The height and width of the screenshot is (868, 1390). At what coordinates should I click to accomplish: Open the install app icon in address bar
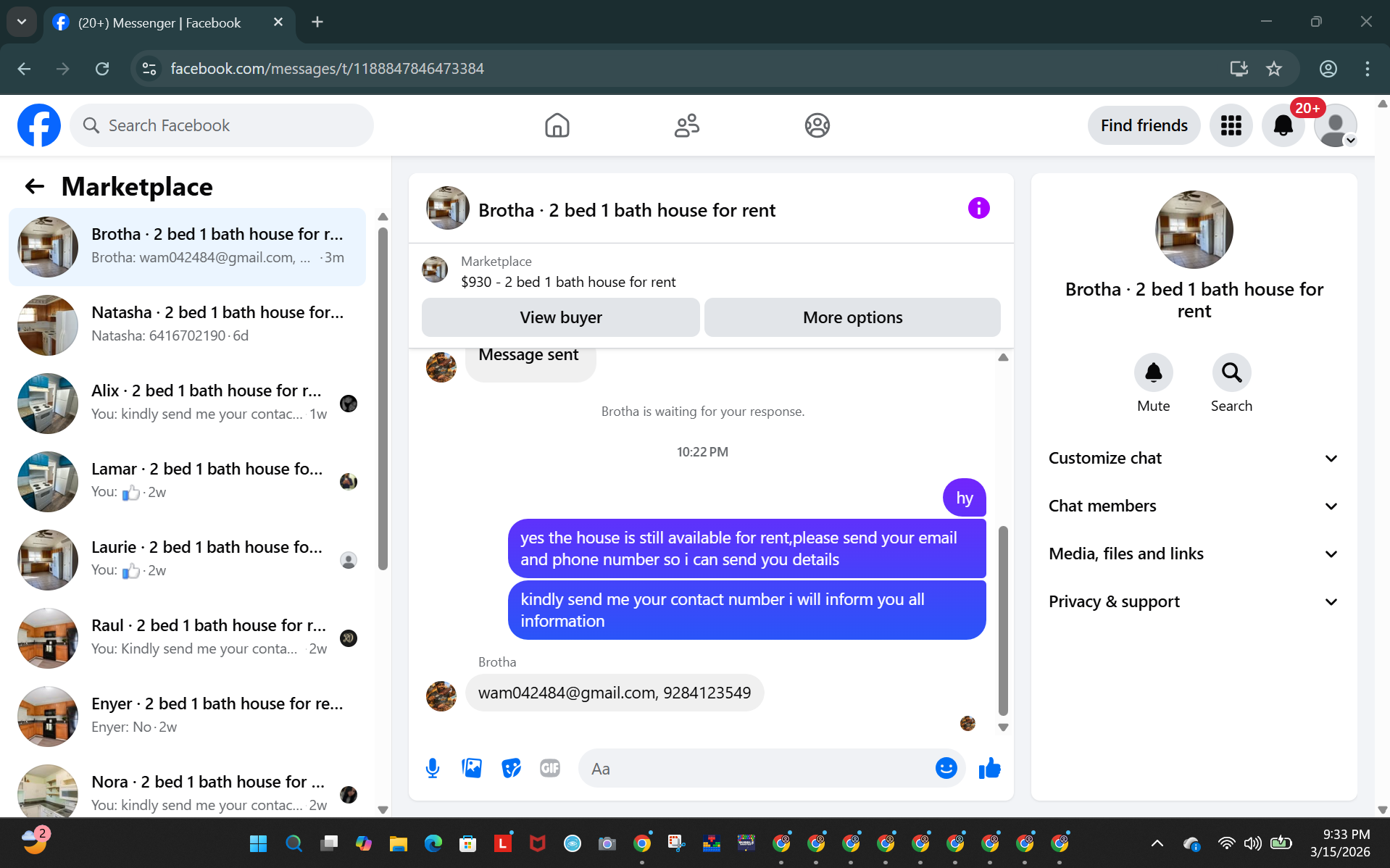(x=1239, y=68)
